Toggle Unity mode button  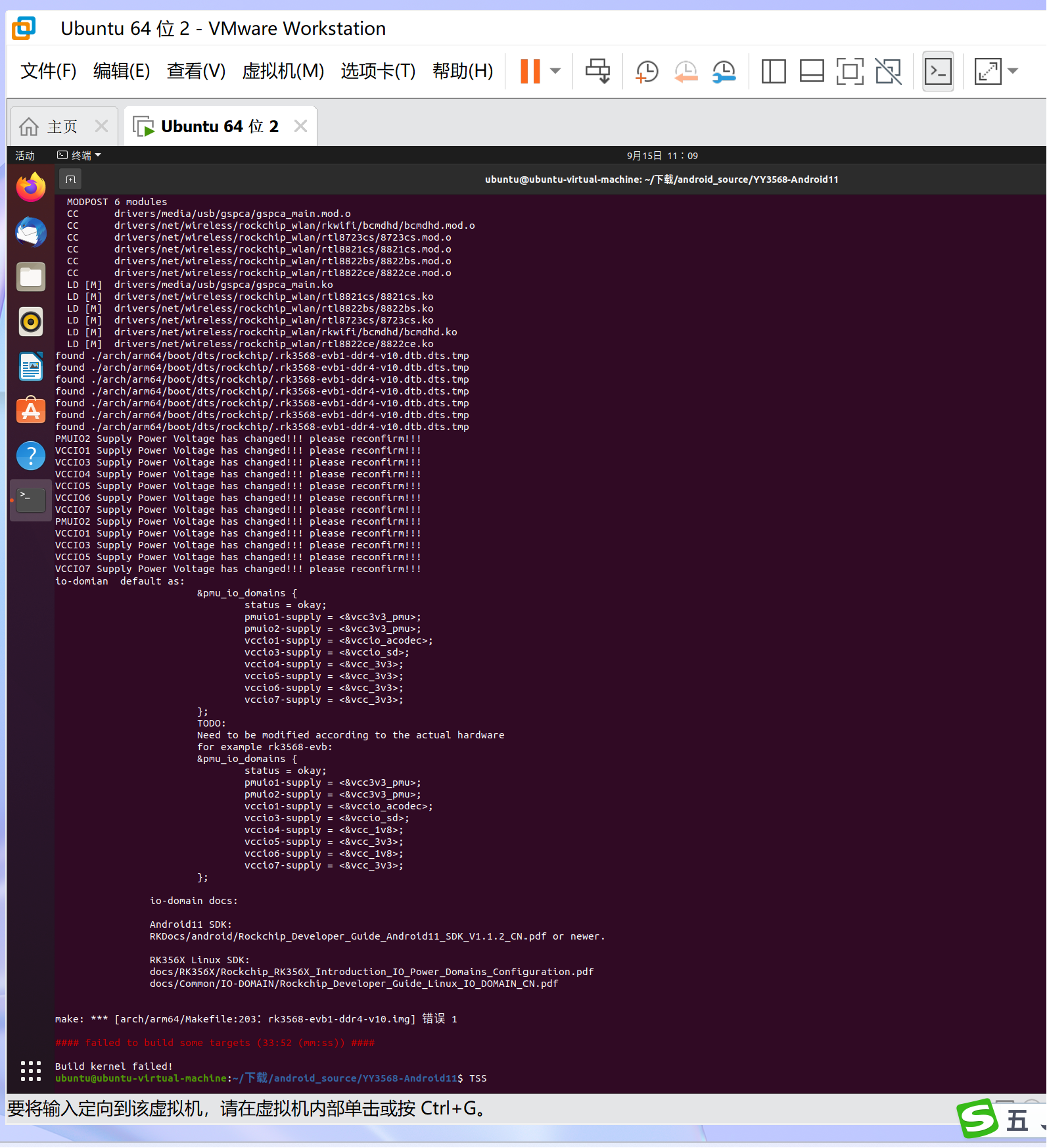click(x=888, y=71)
